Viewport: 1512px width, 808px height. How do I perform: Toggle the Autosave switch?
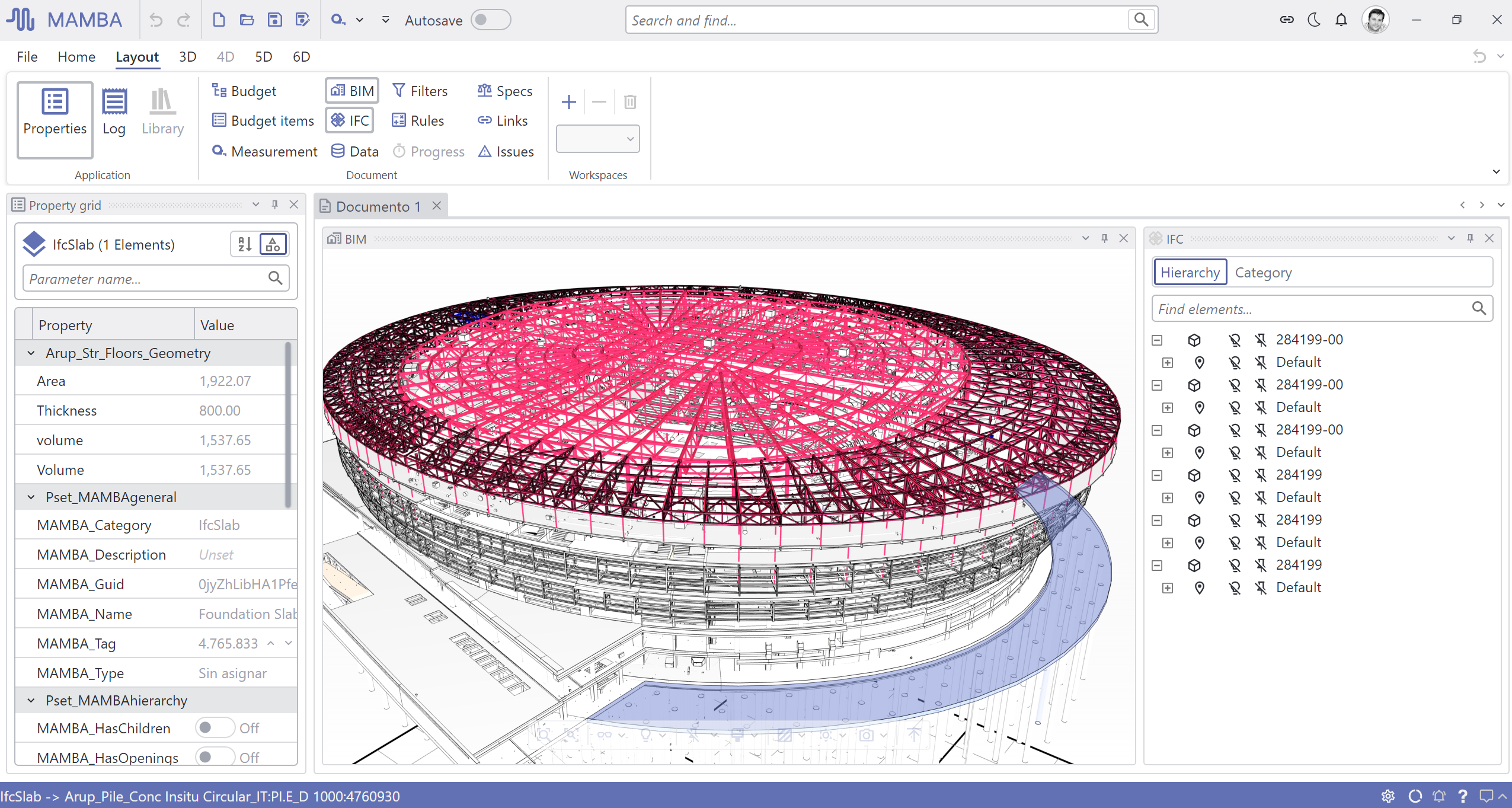[490, 20]
